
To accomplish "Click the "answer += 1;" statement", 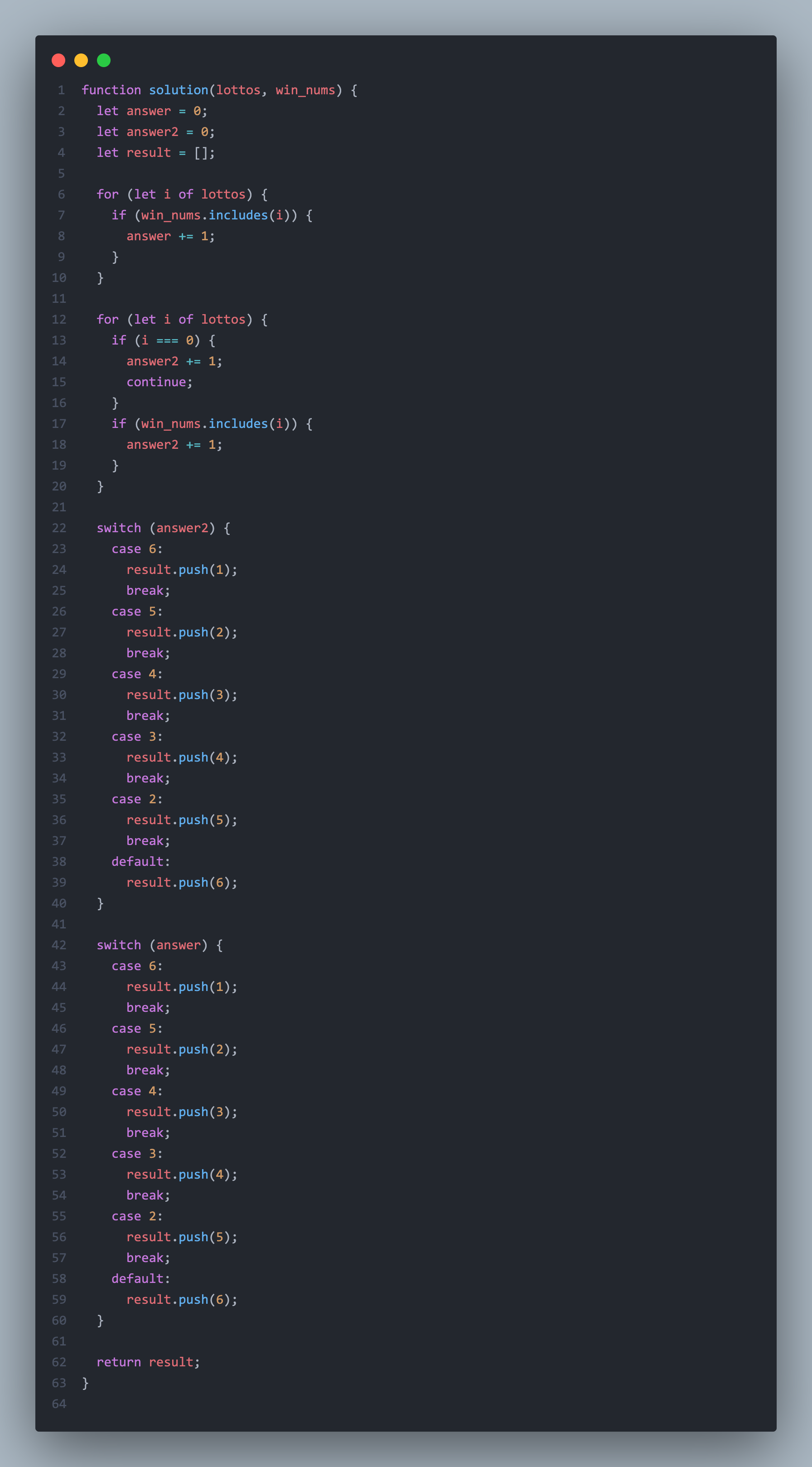I will point(171,236).
